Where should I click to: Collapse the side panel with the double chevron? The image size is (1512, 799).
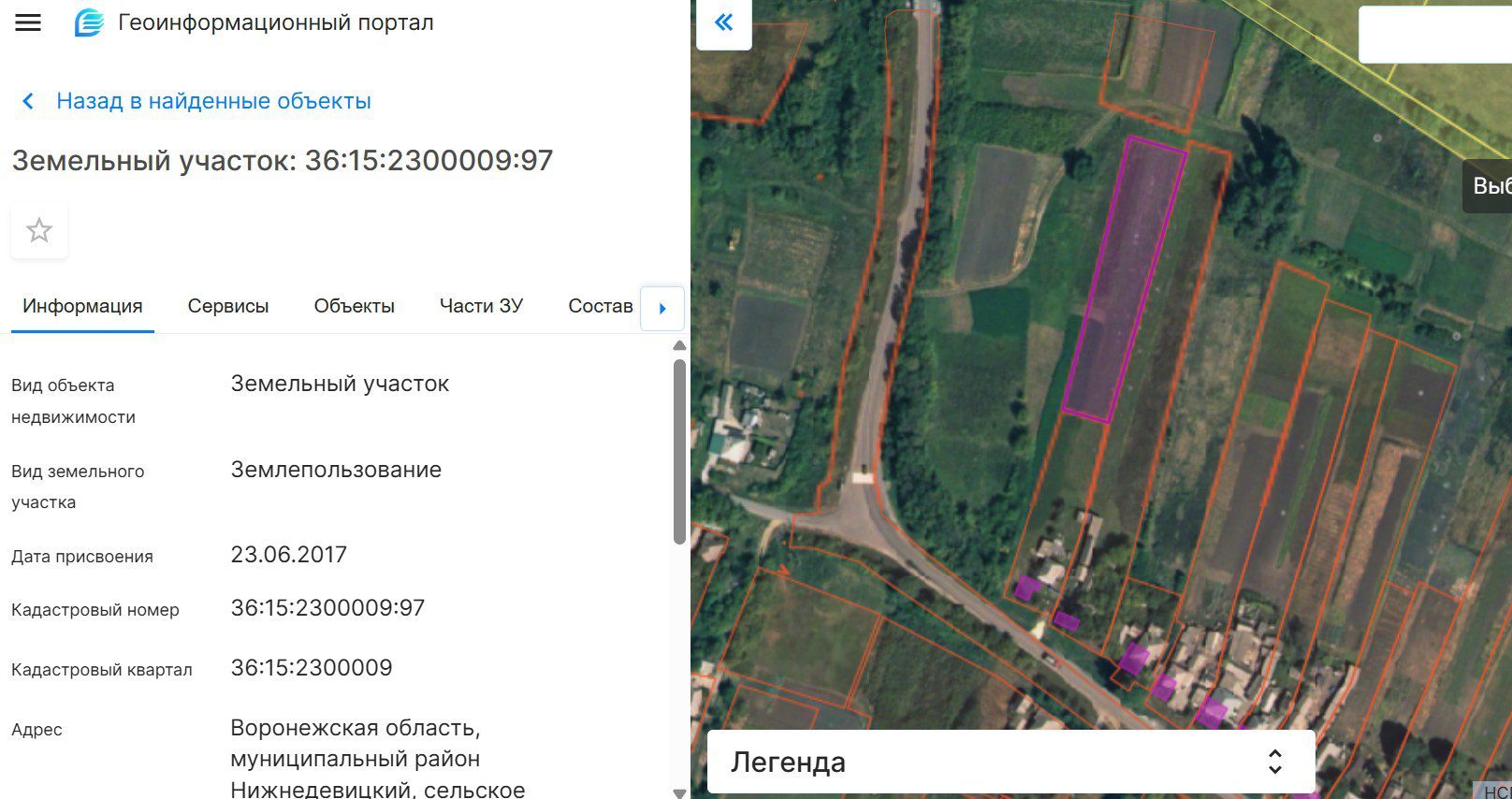(724, 23)
